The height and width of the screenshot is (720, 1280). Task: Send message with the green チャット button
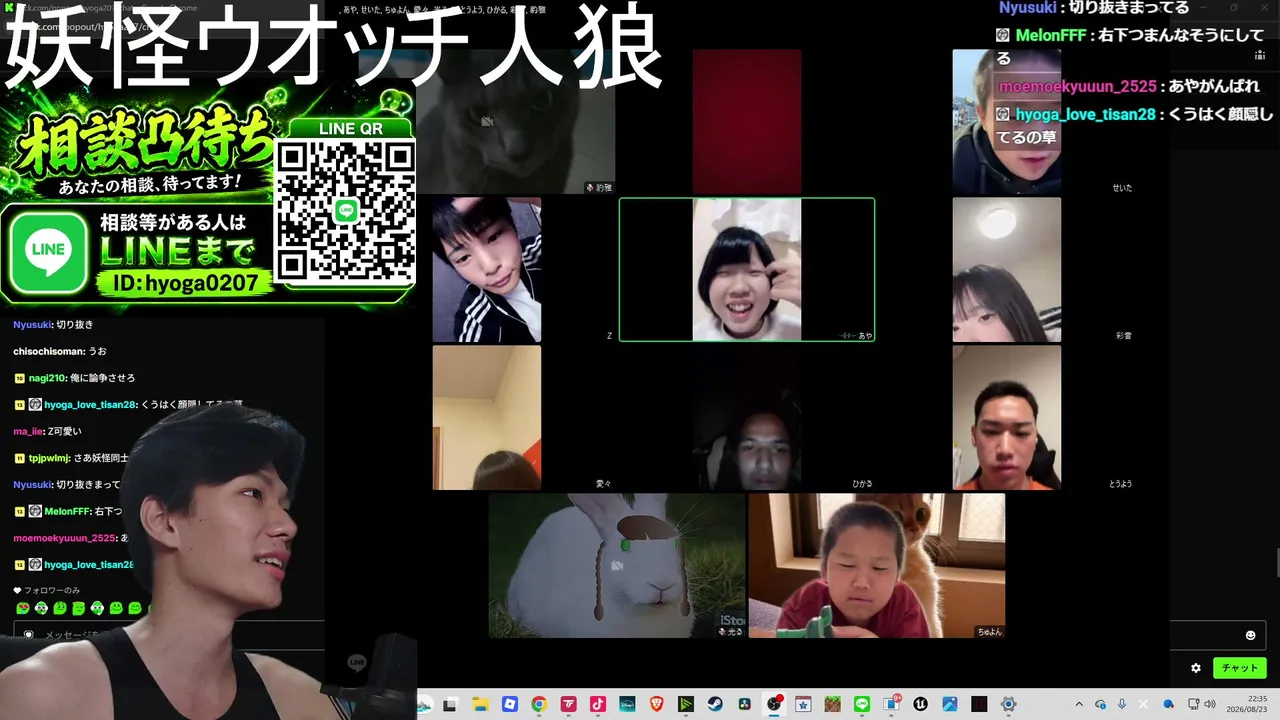point(1240,668)
